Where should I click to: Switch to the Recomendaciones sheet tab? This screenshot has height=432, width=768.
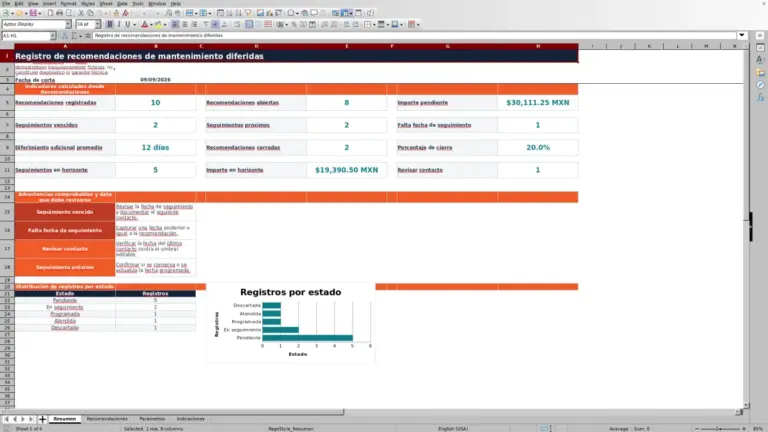(107, 419)
